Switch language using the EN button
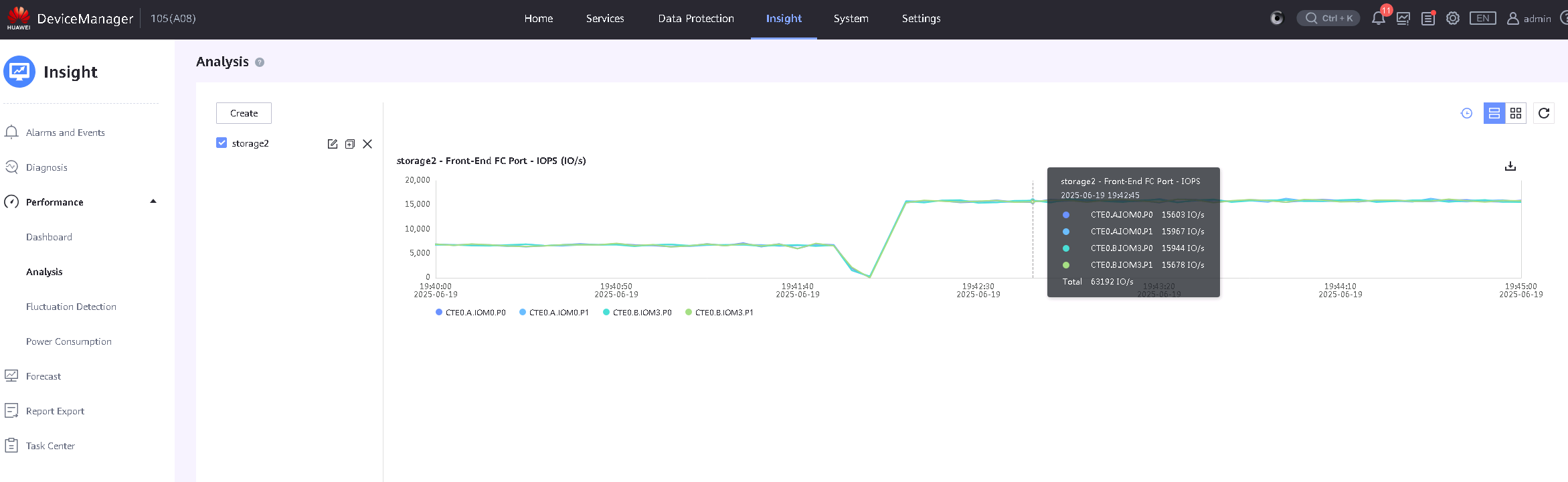Screen dimensions: 1568x482 pos(1483,18)
